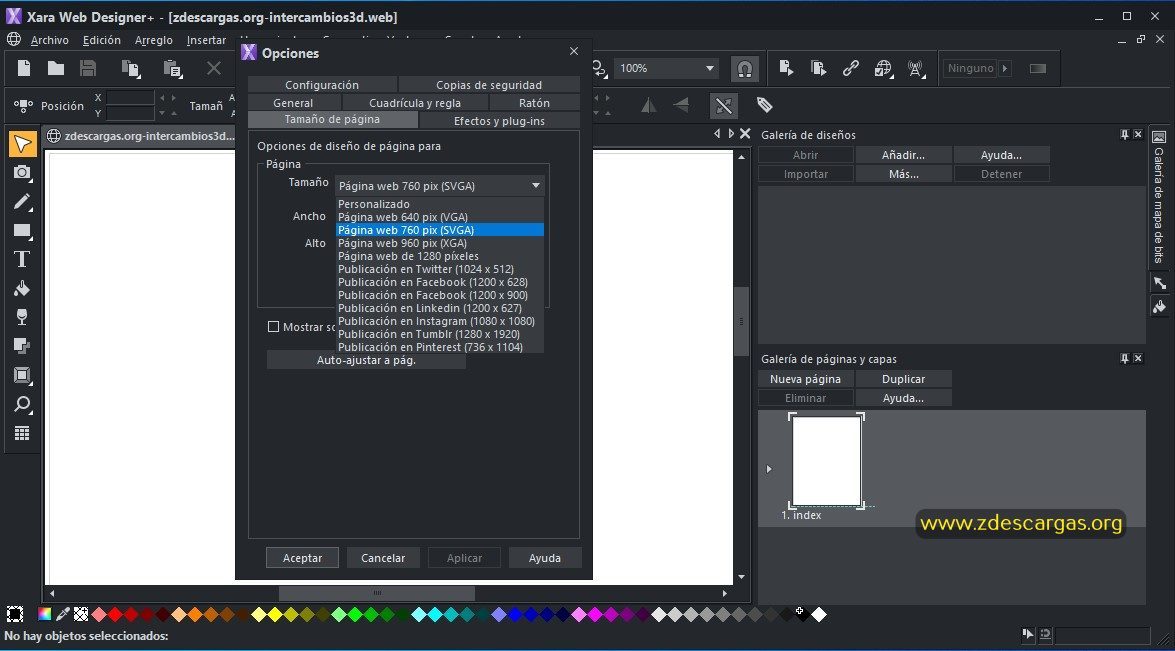The width and height of the screenshot is (1175, 651).
Task: Open the color editor icon
Action: [x=45, y=614]
